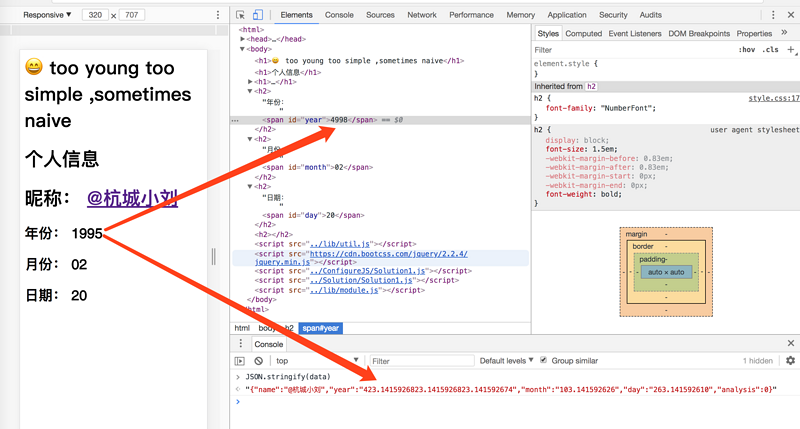The height and width of the screenshot is (429, 800).
Task: Select the Properties sidebar tab
Action: pyautogui.click(x=754, y=34)
